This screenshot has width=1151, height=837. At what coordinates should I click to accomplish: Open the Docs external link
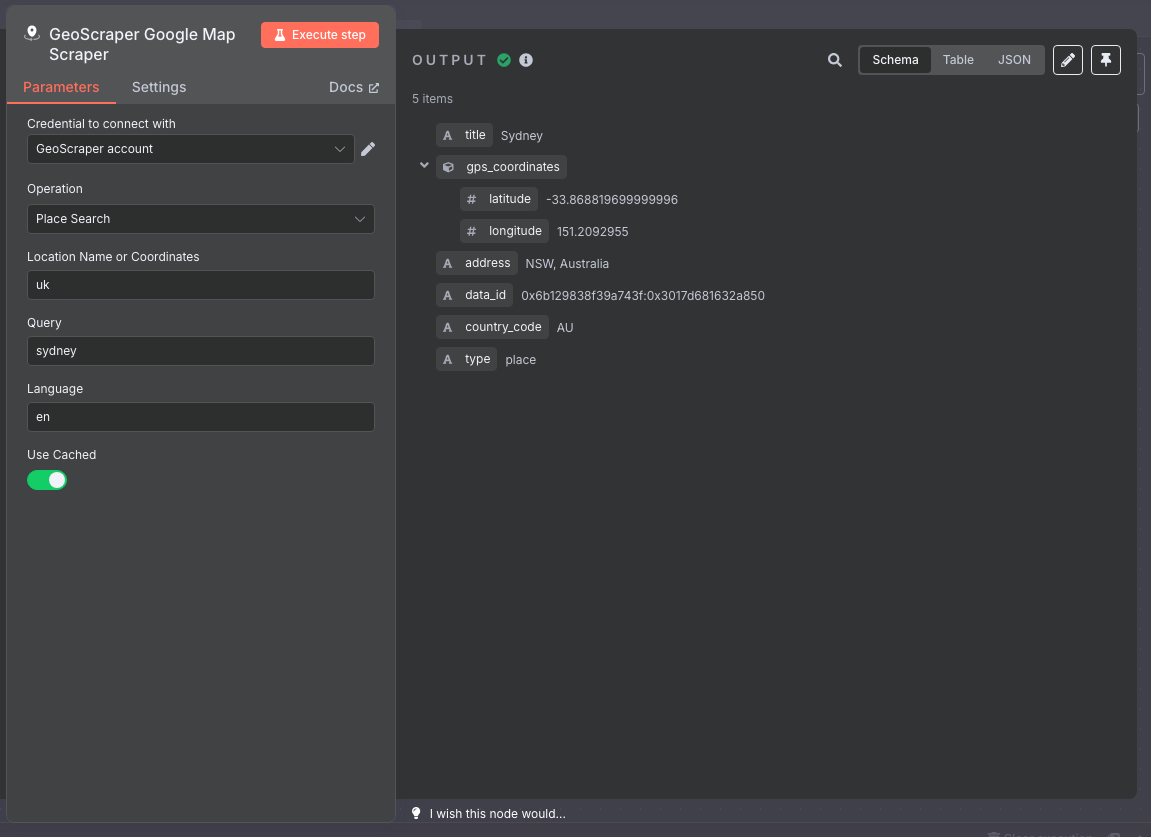354,87
